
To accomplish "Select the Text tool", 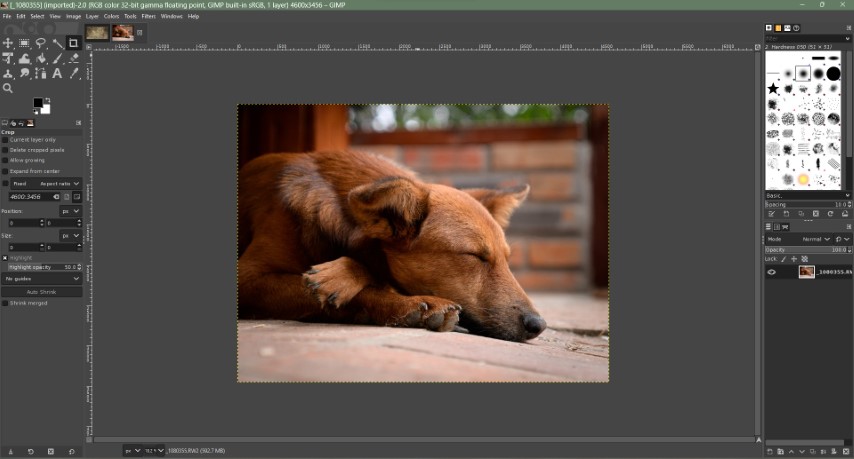I will [57, 74].
